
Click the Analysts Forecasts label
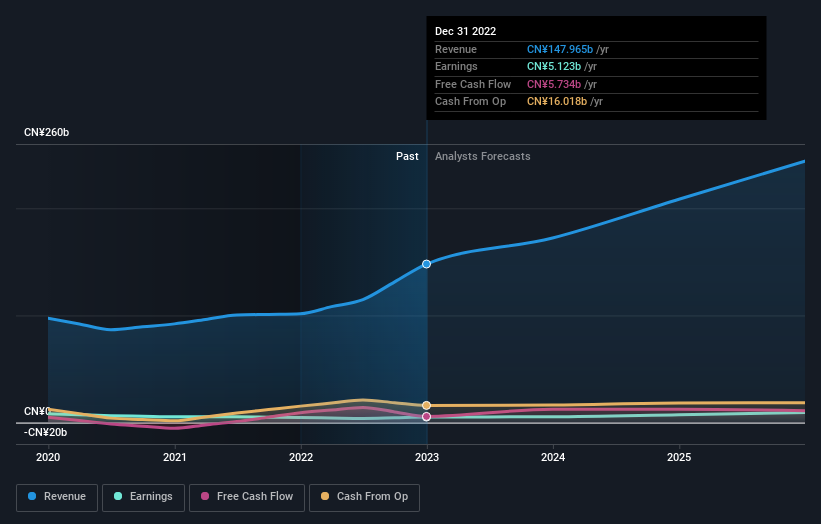pyautogui.click(x=483, y=156)
